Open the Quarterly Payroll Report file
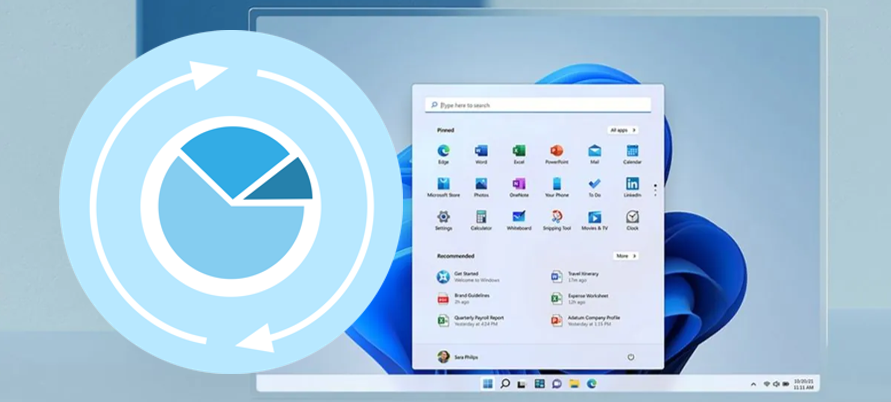The height and width of the screenshot is (402, 891). coord(471,321)
